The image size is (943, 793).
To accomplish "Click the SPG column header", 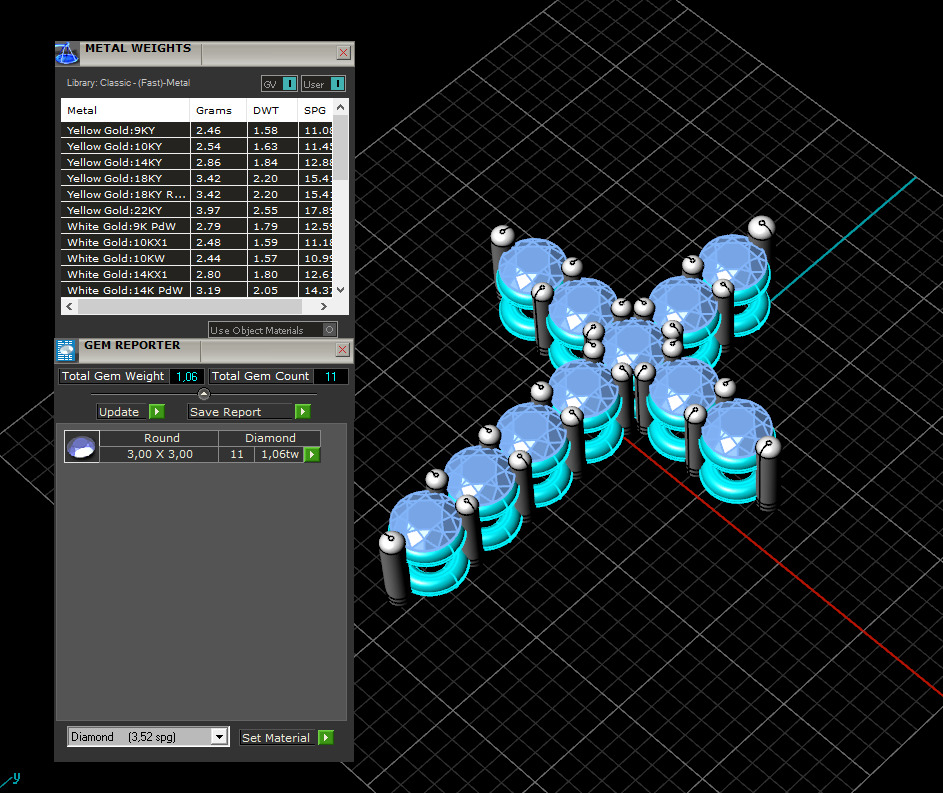I will [315, 110].
